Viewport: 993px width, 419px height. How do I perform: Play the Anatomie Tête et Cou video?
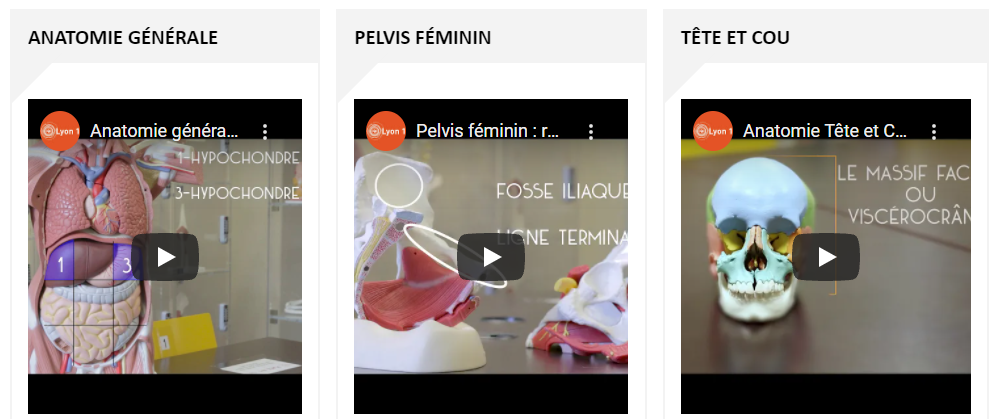coord(826,257)
